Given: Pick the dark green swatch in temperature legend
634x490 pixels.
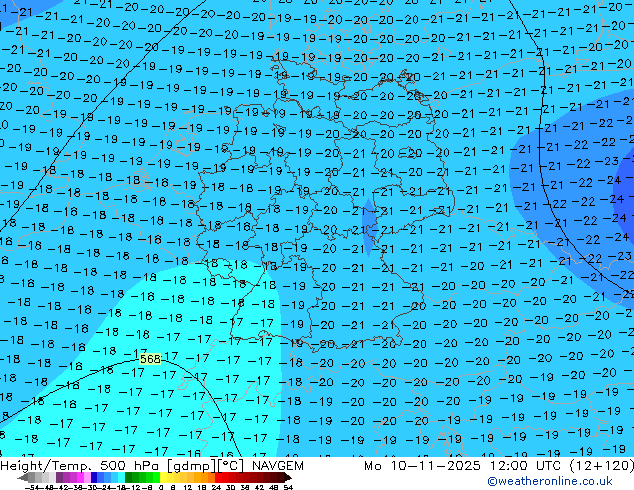Looking at the screenshot, I should (129, 477).
